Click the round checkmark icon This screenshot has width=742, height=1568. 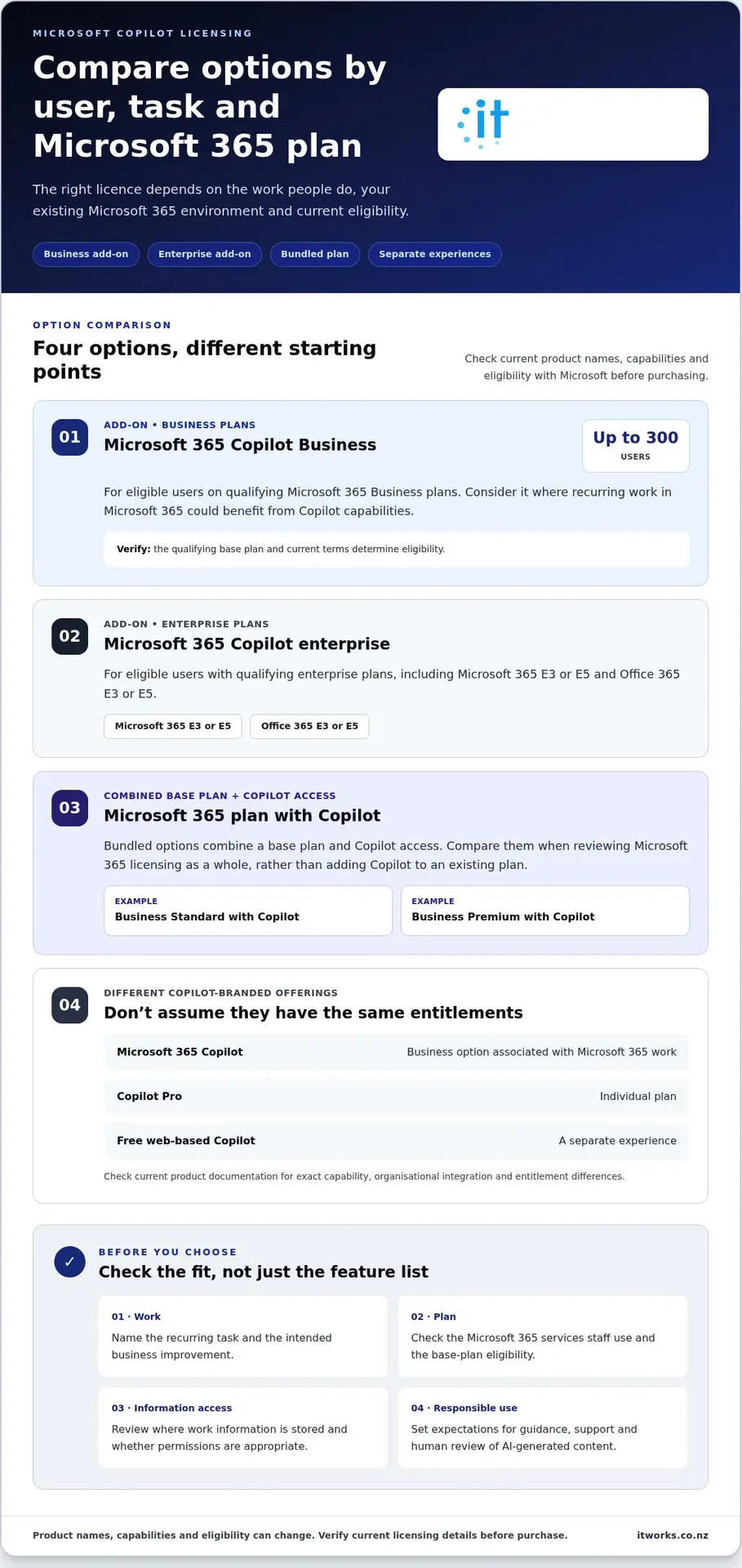pyautogui.click(x=69, y=1262)
